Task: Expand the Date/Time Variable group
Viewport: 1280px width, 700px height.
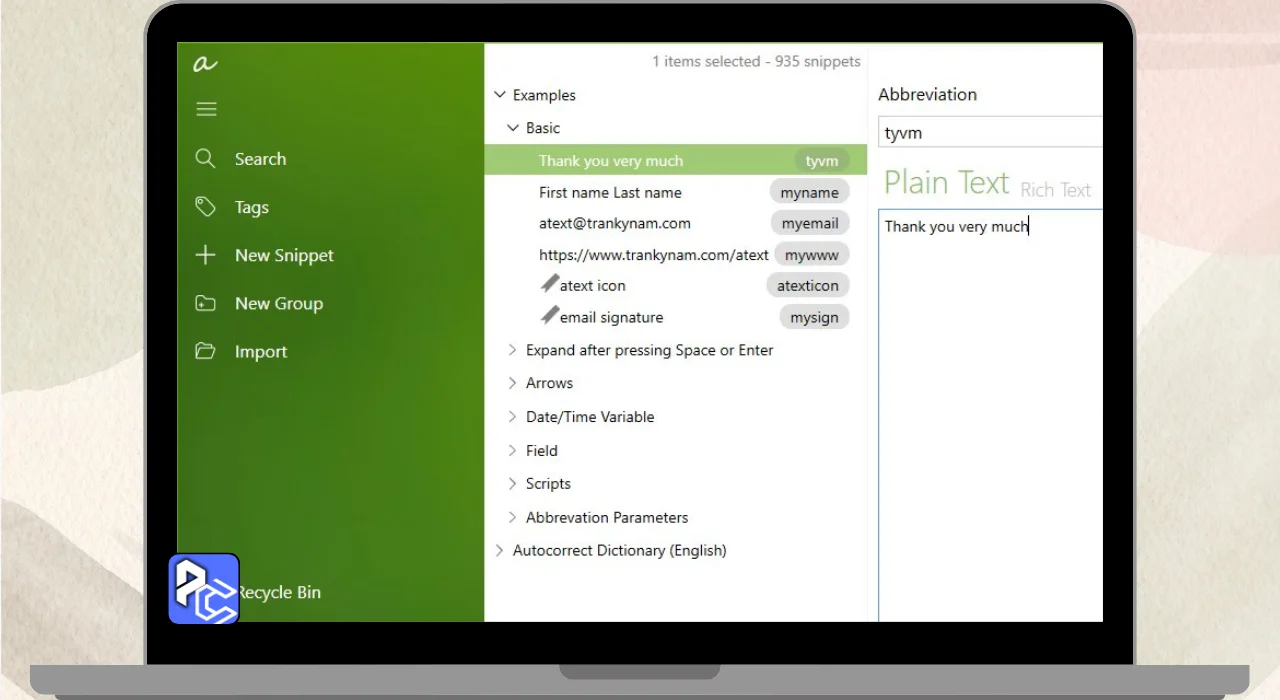Action: click(513, 417)
